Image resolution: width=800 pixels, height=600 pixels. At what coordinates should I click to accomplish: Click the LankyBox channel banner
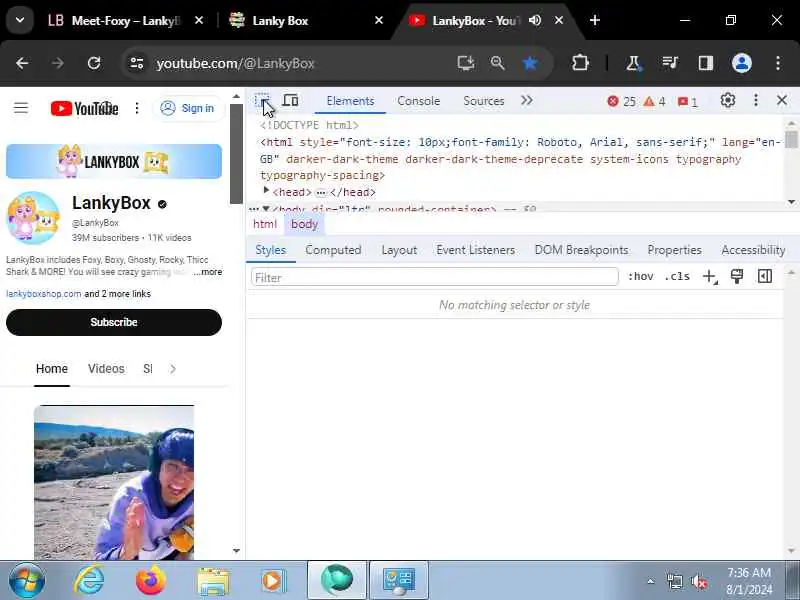click(114, 161)
